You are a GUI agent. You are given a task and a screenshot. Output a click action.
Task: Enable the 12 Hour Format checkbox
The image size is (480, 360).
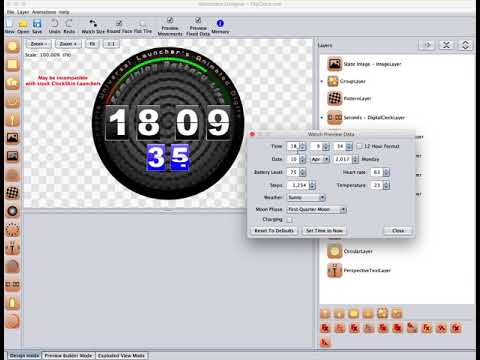[359, 146]
